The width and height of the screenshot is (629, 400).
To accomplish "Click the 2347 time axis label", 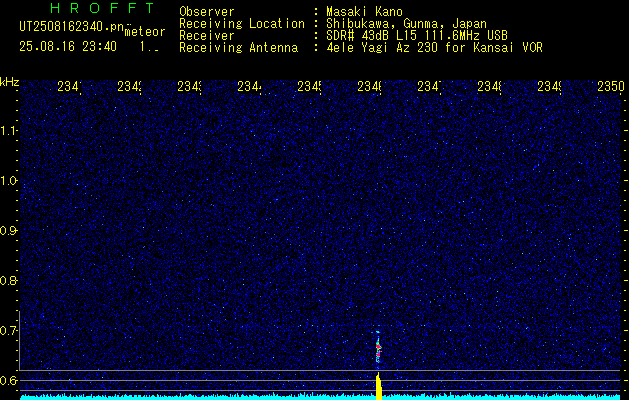I will coord(429,86).
